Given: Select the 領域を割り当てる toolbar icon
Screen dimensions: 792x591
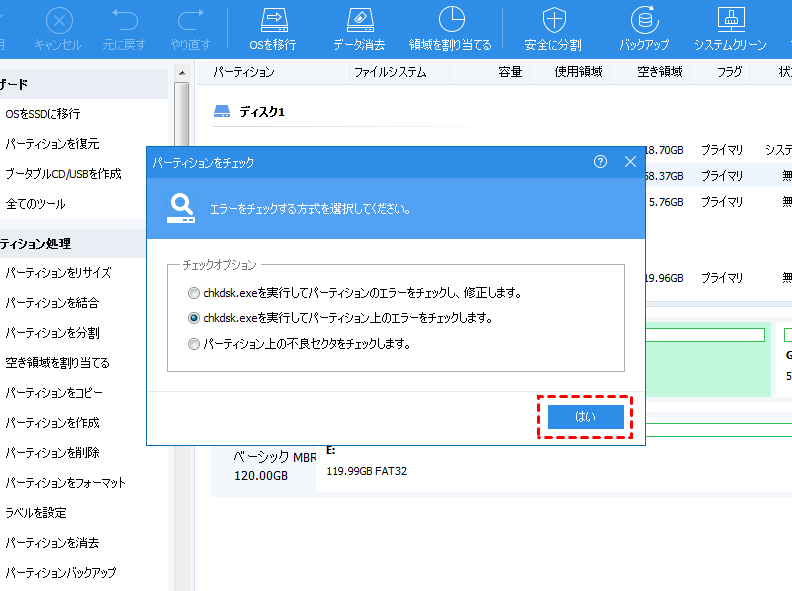Looking at the screenshot, I should pos(451,20).
